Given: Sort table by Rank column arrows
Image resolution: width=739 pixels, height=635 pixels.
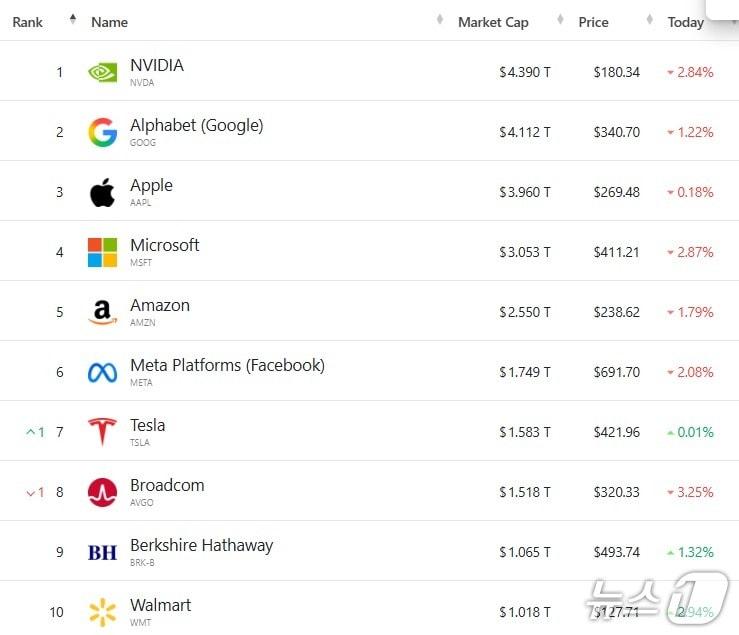Looking at the screenshot, I should pos(72,21).
